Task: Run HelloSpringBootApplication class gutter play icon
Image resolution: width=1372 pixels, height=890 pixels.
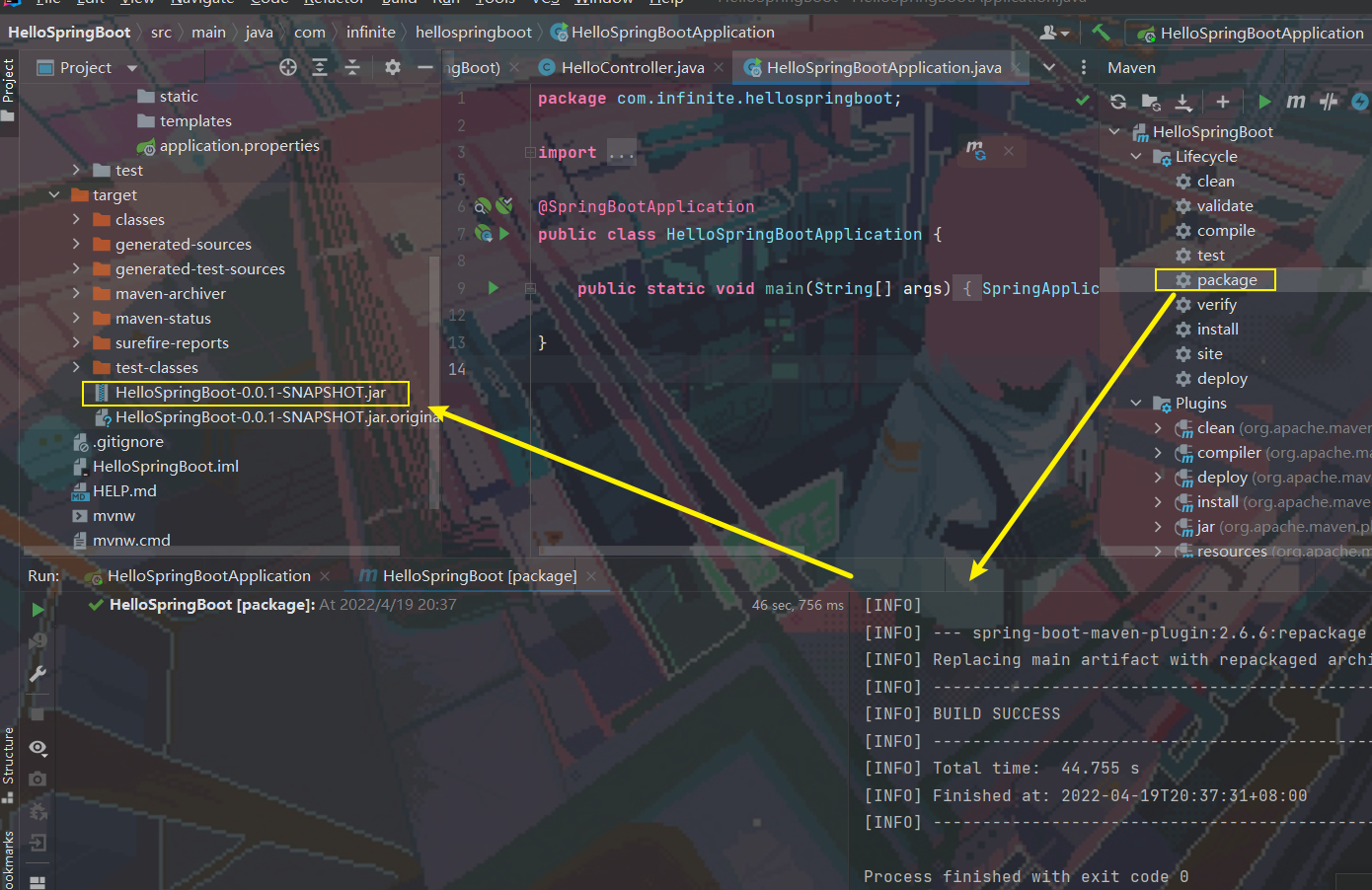Action: 504,234
